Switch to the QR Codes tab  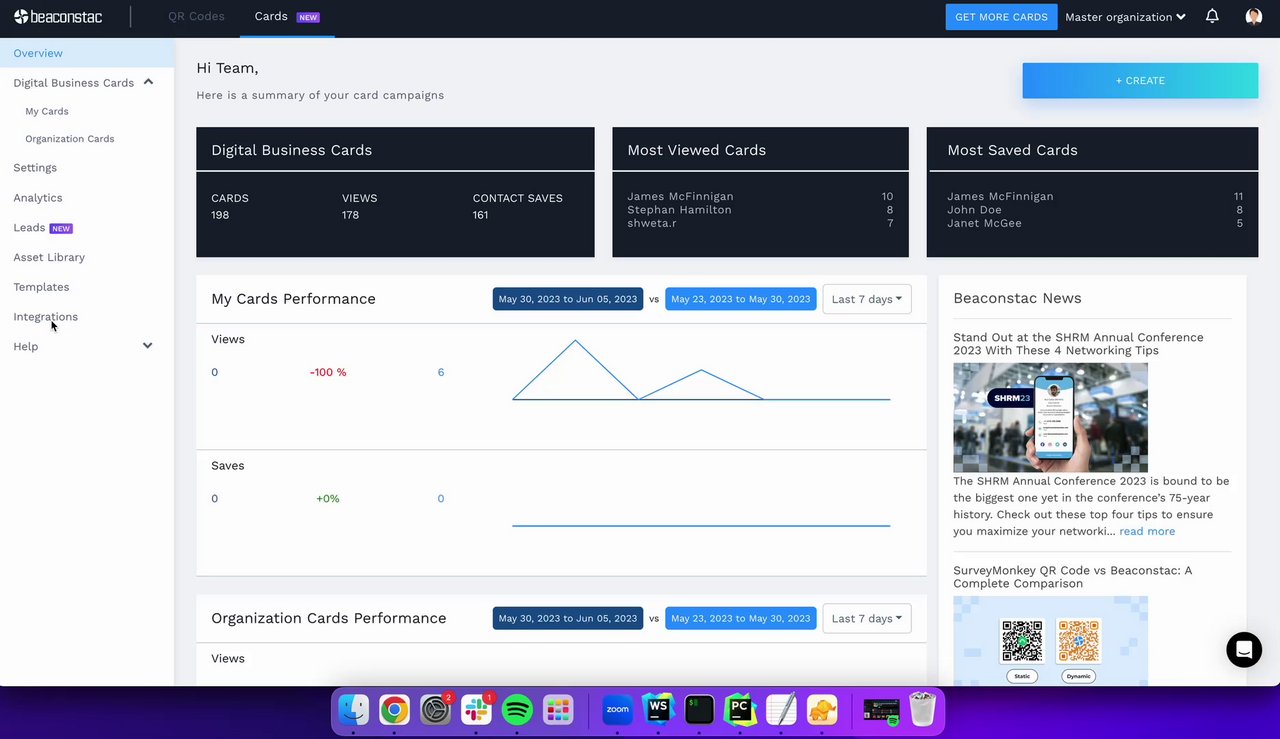point(196,17)
